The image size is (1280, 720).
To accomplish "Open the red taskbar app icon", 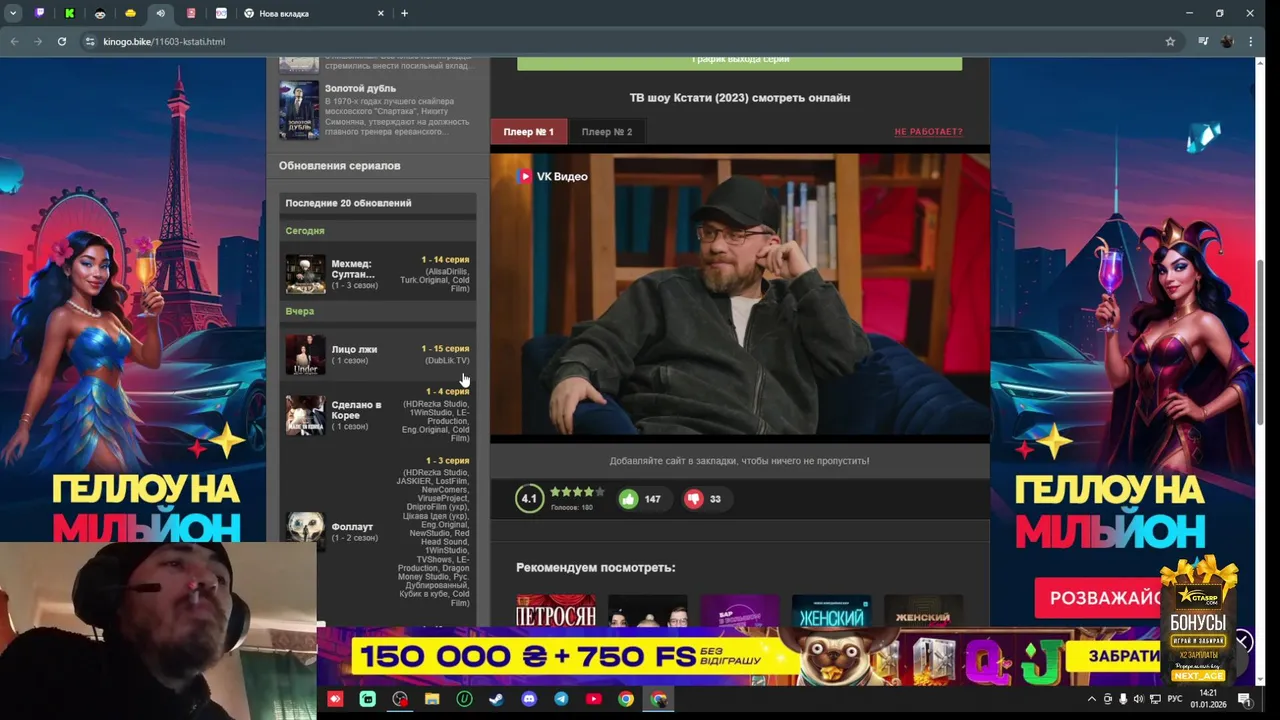I will 335,699.
